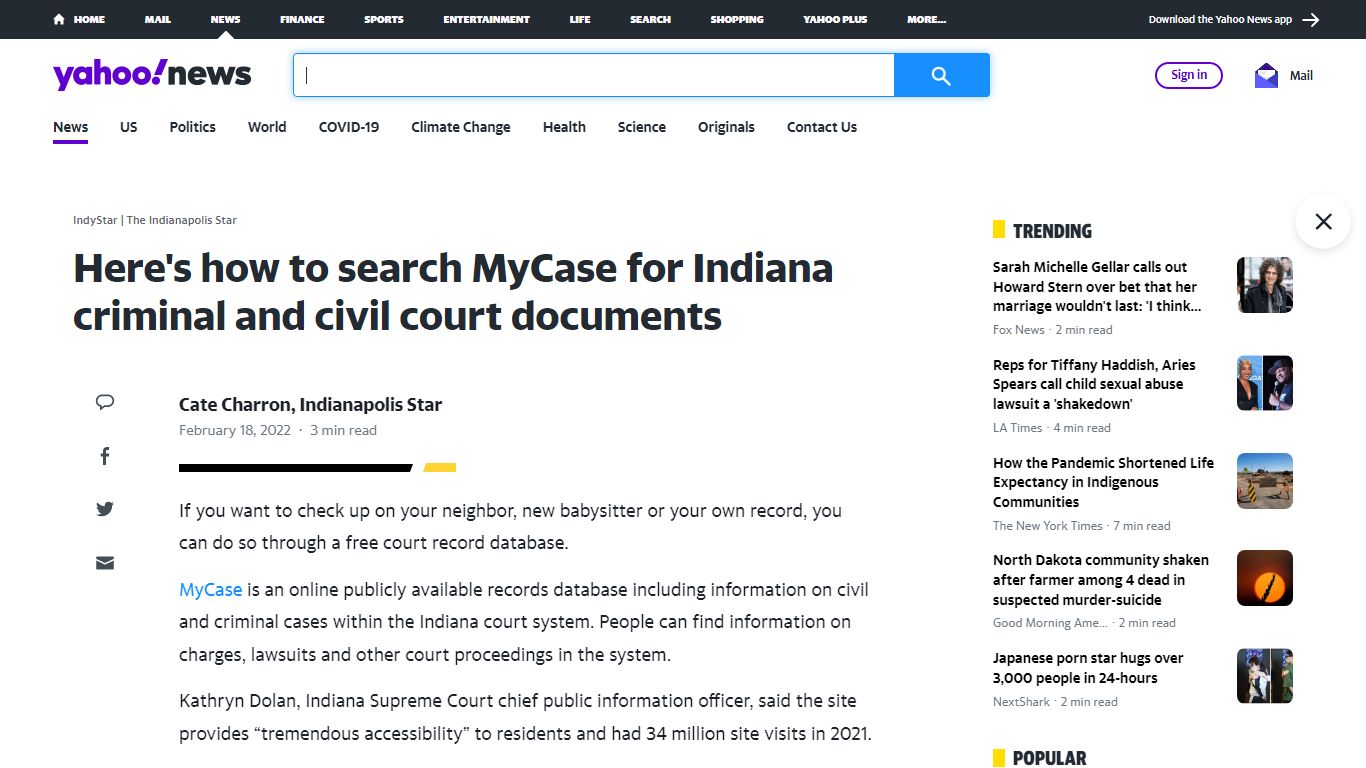Screen dimensions: 1366x768
Task: Click Mail text label next to envelope
Action: point(1301,76)
